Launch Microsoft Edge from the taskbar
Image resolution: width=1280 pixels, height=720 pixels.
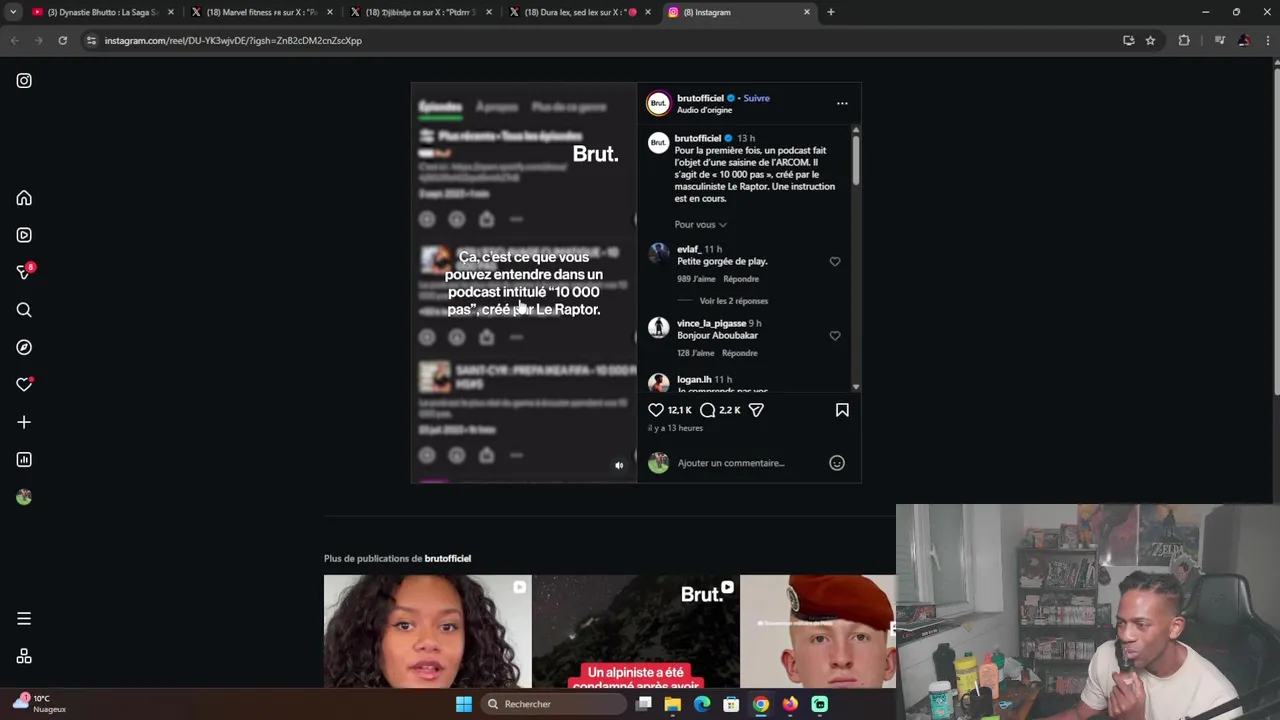pos(702,704)
